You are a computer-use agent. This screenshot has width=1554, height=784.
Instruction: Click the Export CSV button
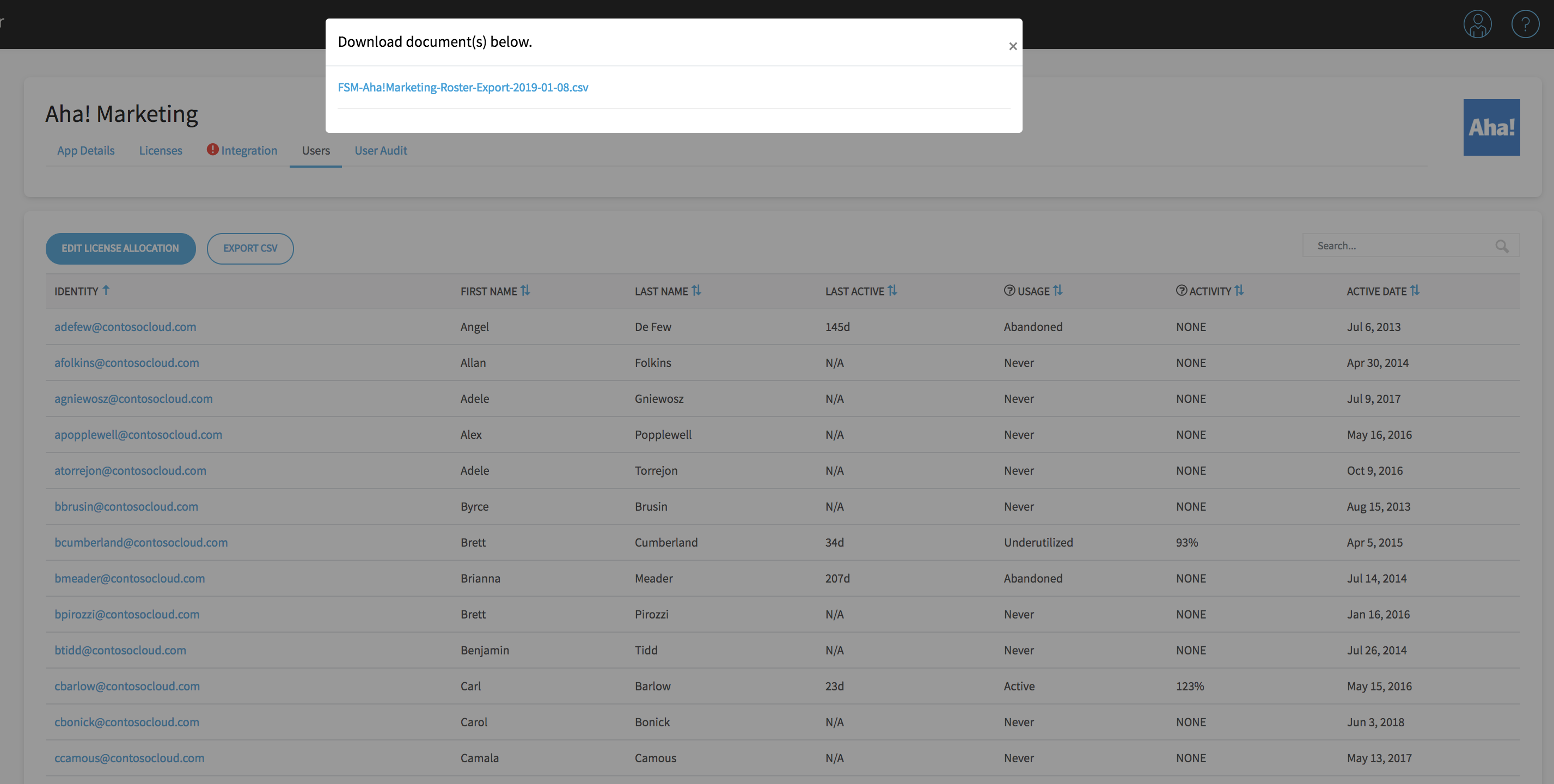click(250, 248)
